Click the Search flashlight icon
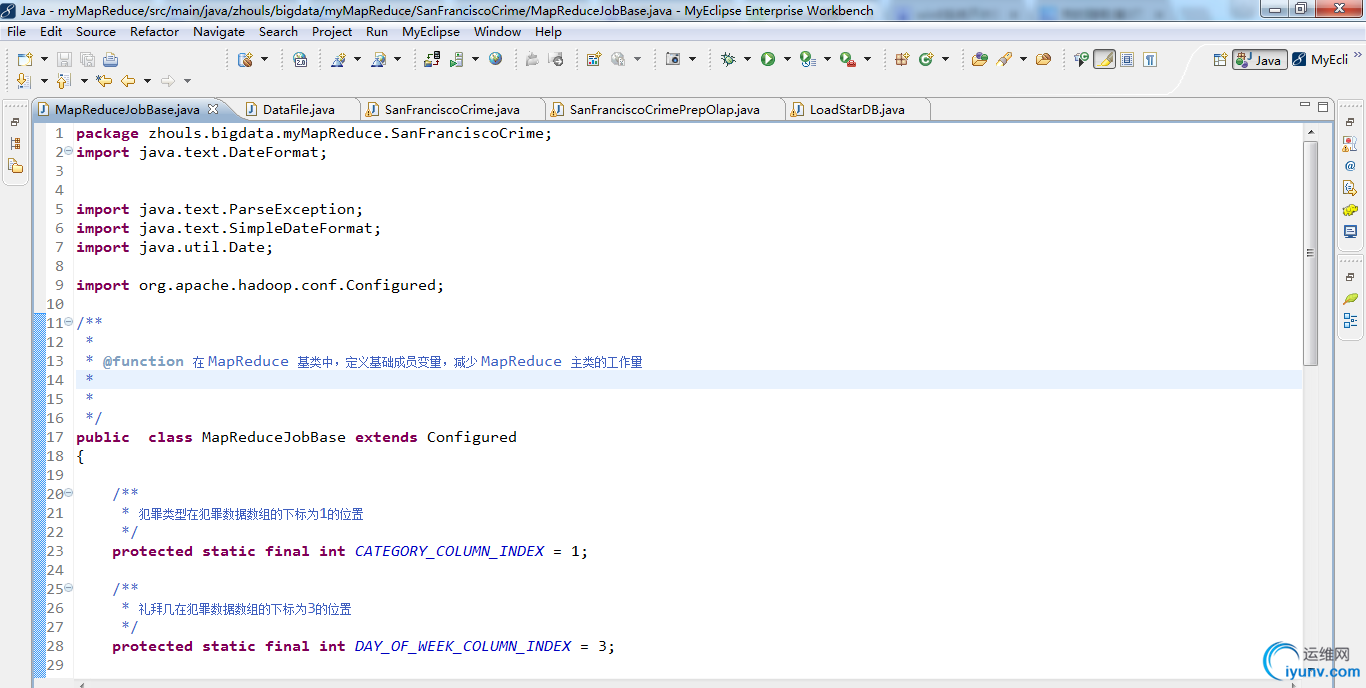The width and height of the screenshot is (1366, 688). coord(1005,60)
